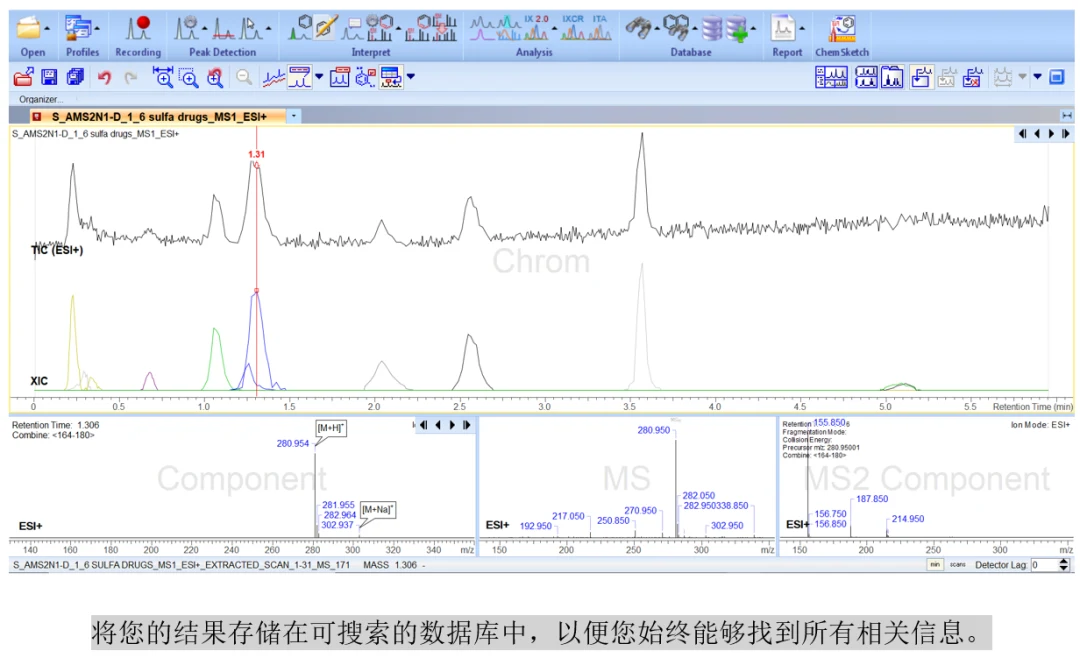
Task: Expand the Profiles dropdown arrow
Action: (97, 29)
